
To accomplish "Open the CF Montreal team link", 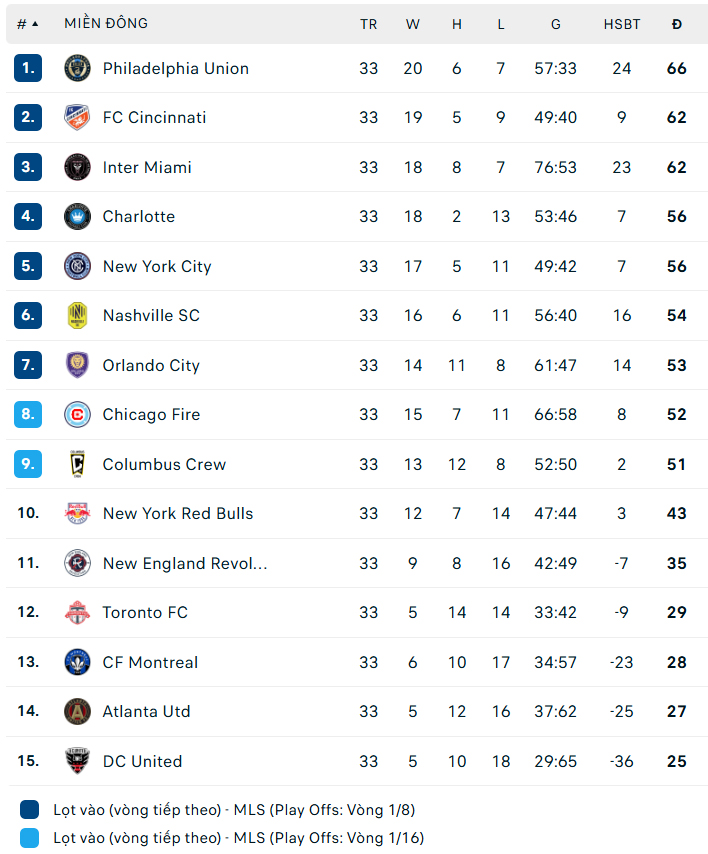I will coord(150,662).
